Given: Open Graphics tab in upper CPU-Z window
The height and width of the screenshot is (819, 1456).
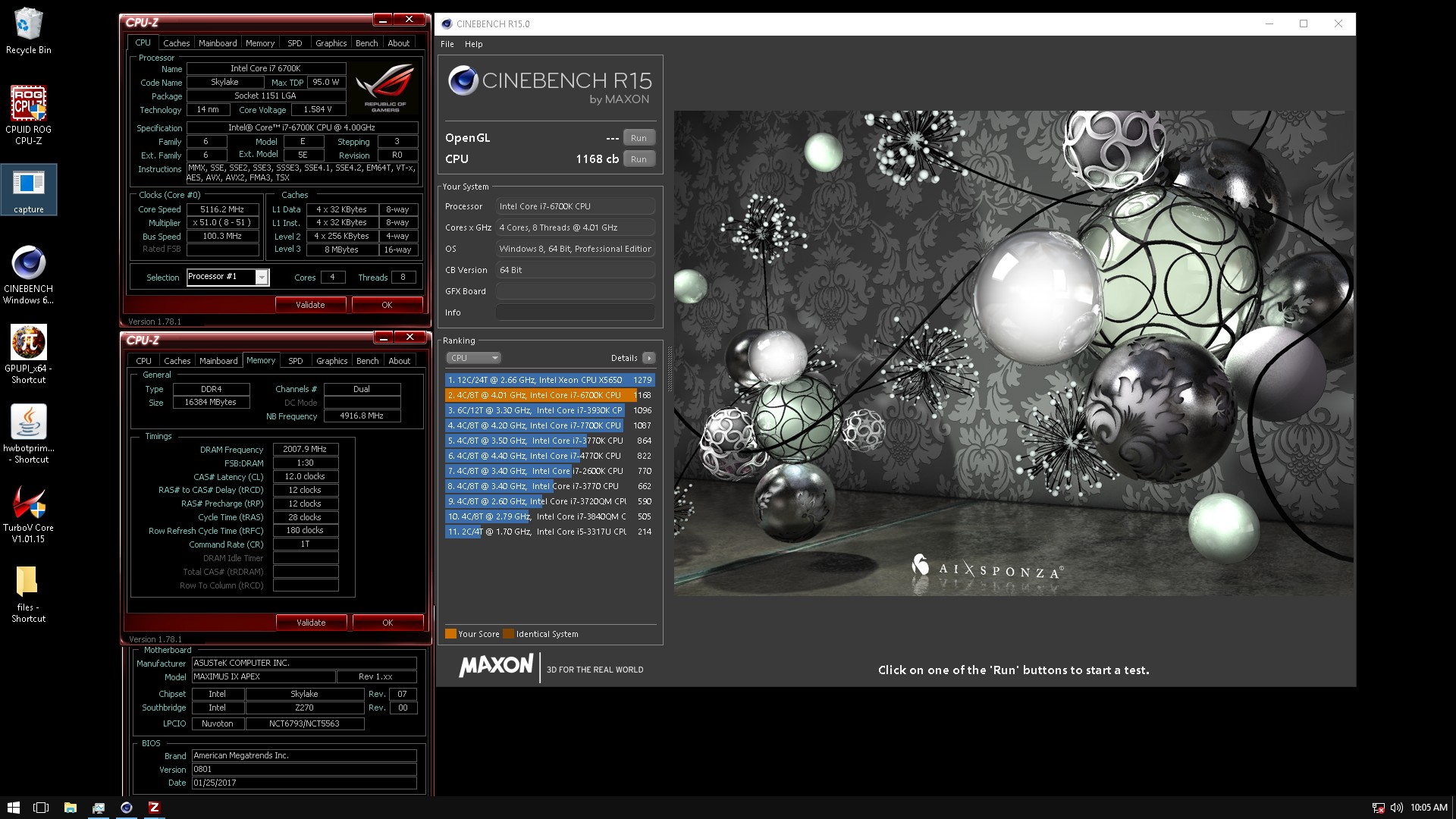Looking at the screenshot, I should point(331,43).
